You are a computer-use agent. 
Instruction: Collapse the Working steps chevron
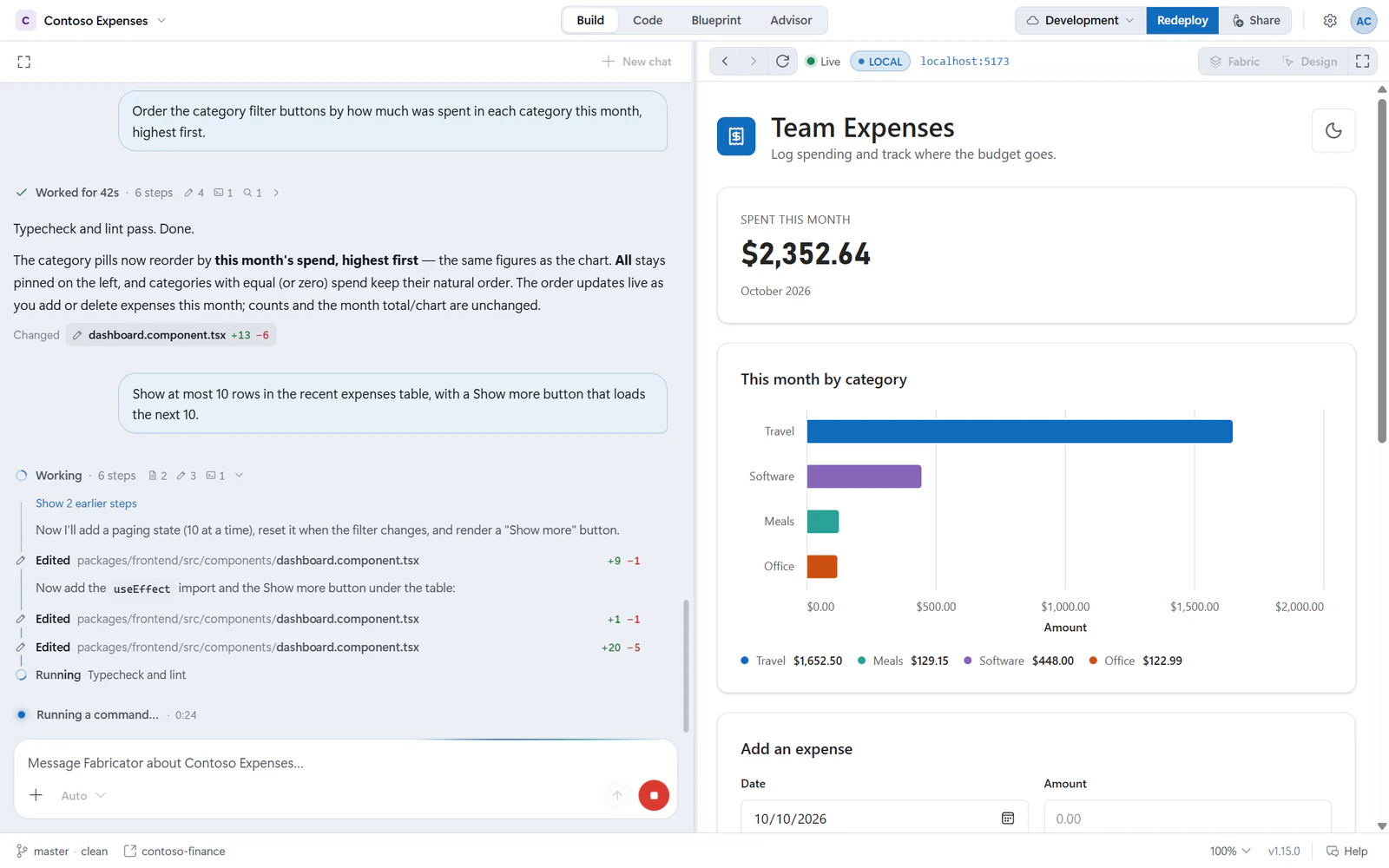(x=240, y=476)
